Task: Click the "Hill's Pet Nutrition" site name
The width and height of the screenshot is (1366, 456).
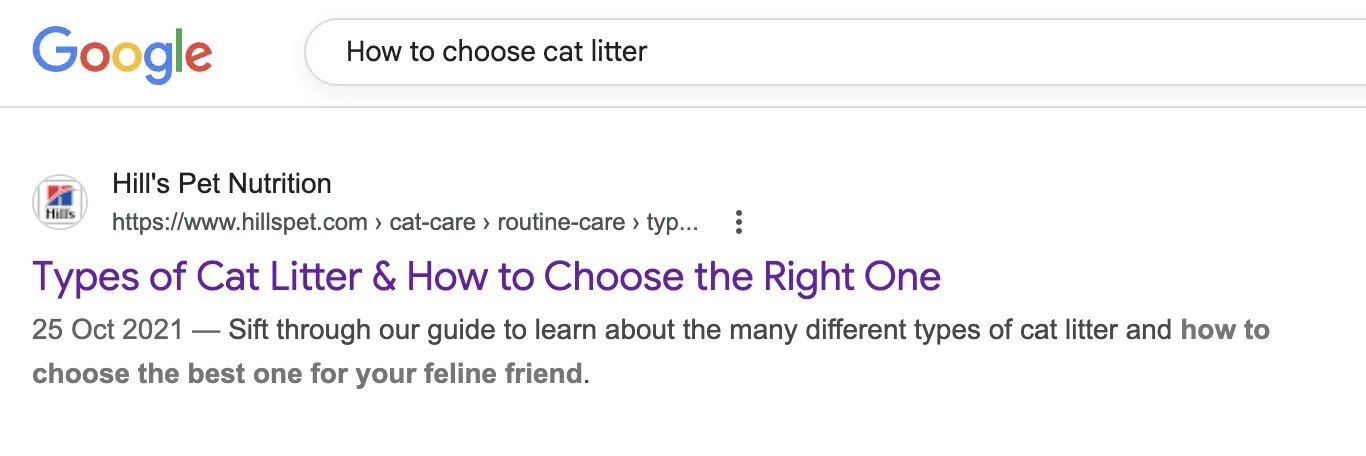Action: click(221, 184)
